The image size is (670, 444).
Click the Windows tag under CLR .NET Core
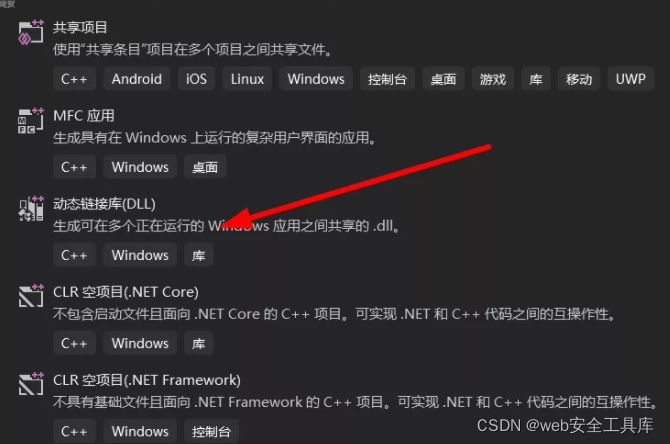click(x=140, y=343)
